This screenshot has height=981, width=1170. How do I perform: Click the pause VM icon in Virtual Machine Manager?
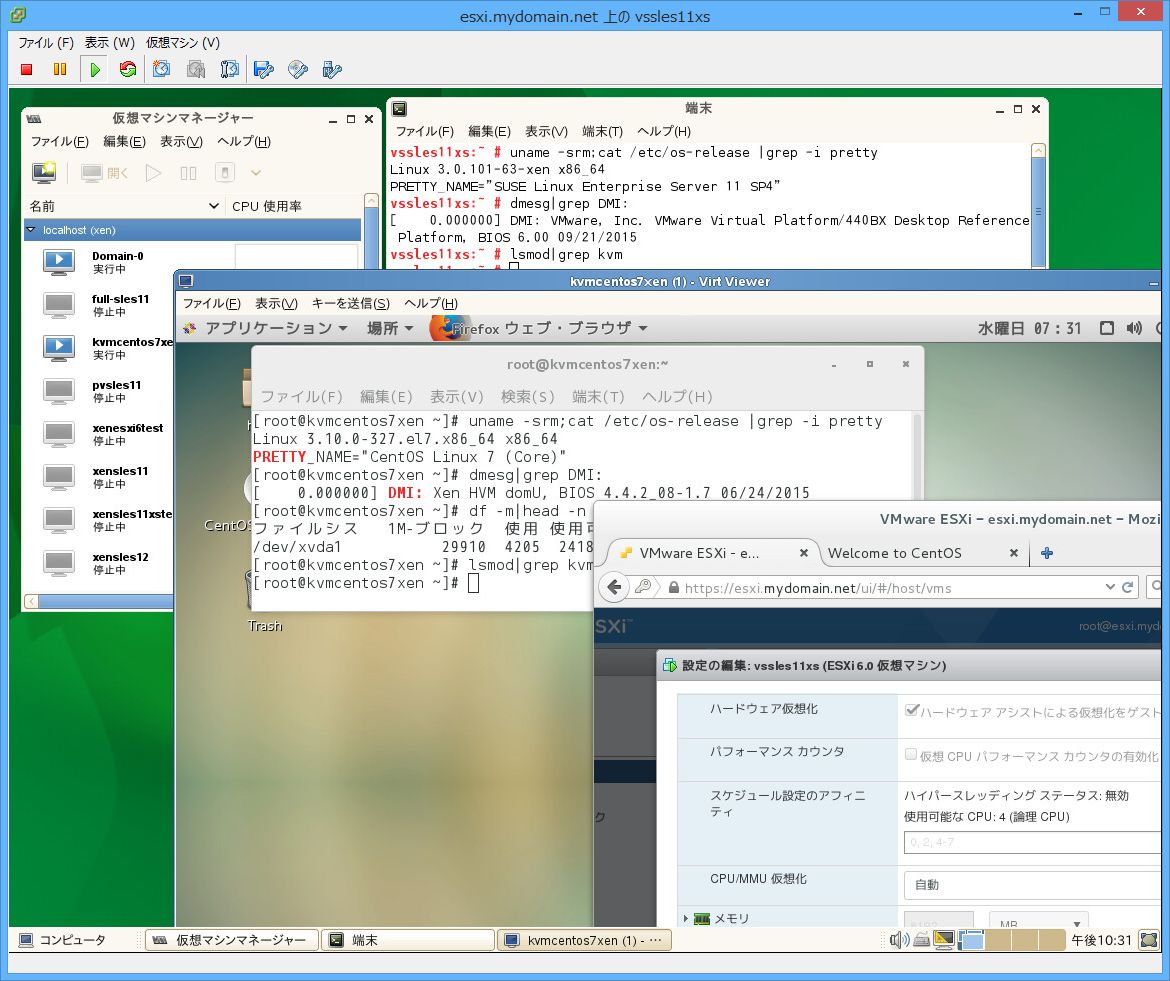188,173
